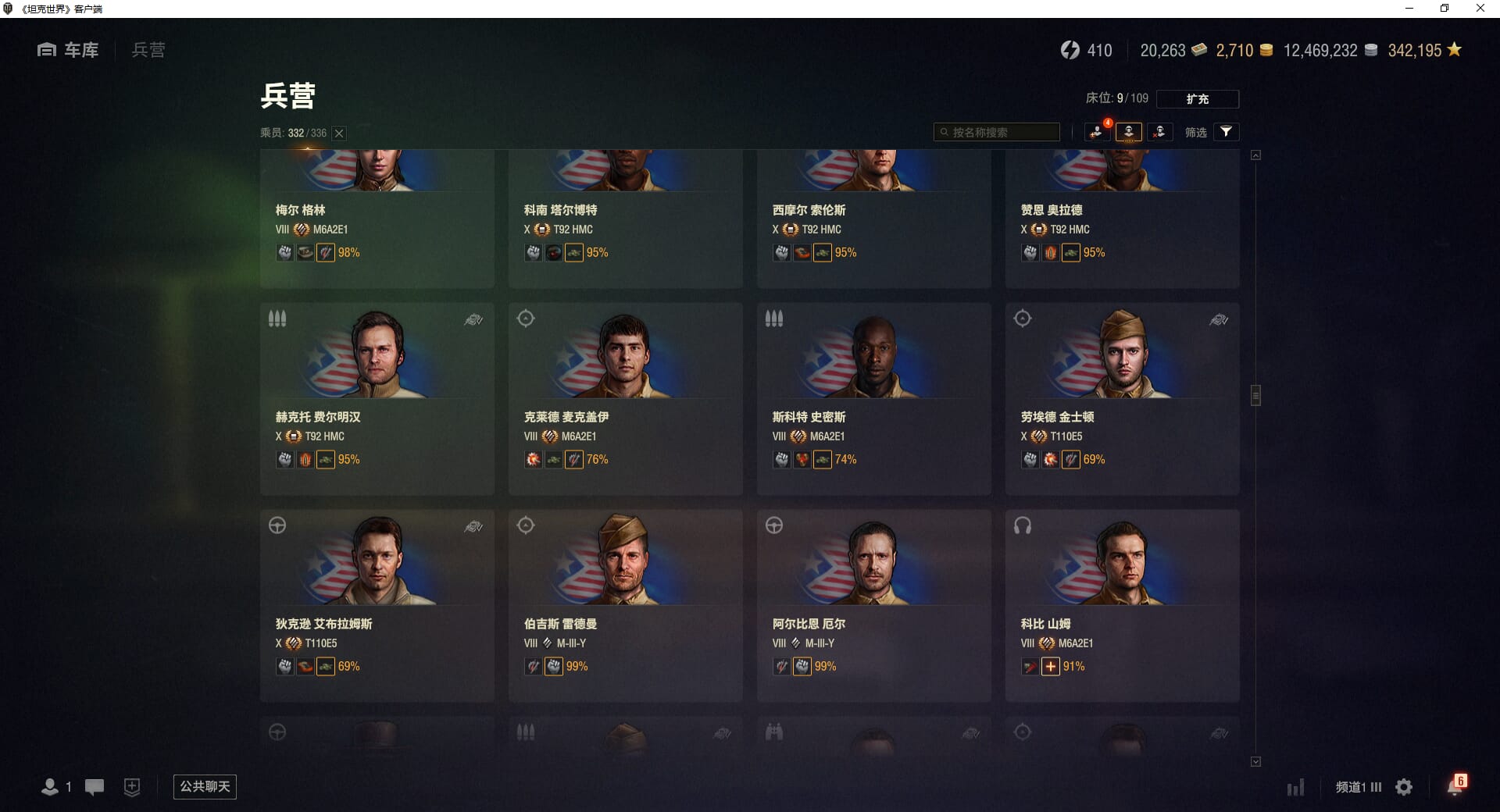1500x812 pixels.
Task: Open the 筛选 filter funnel dropdown
Action: point(1226,132)
